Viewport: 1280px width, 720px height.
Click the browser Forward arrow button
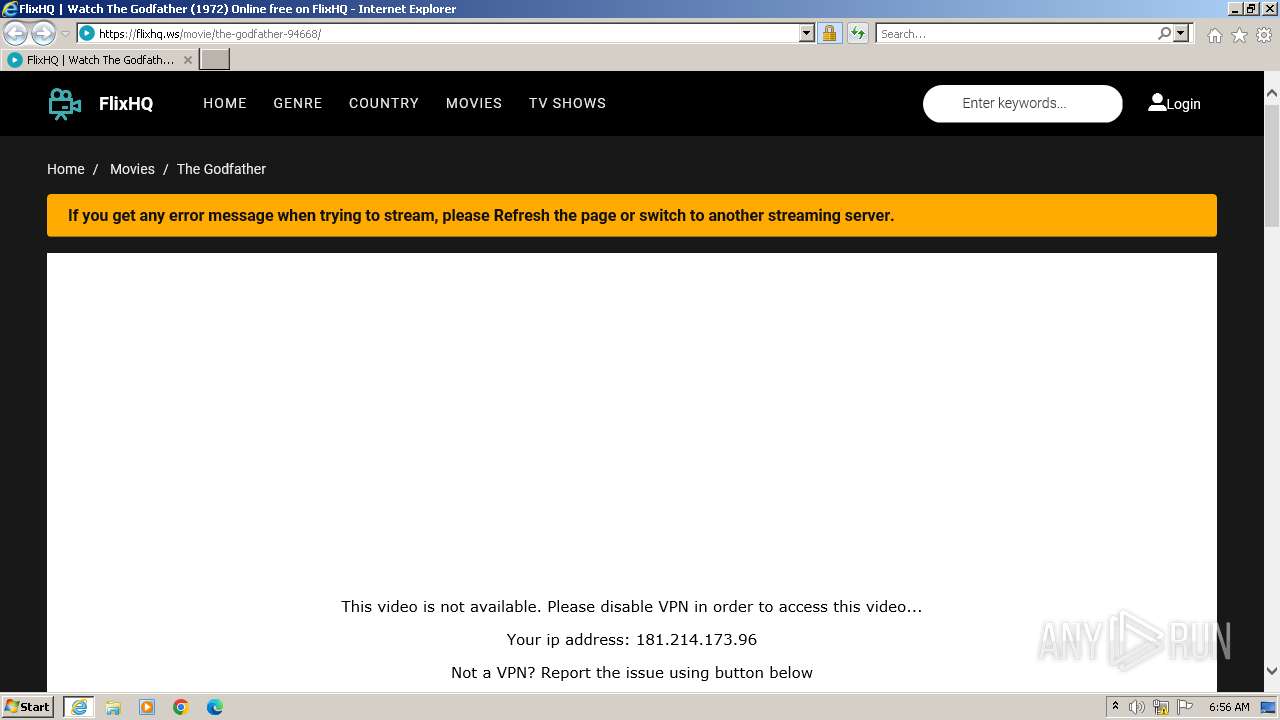tap(43, 33)
